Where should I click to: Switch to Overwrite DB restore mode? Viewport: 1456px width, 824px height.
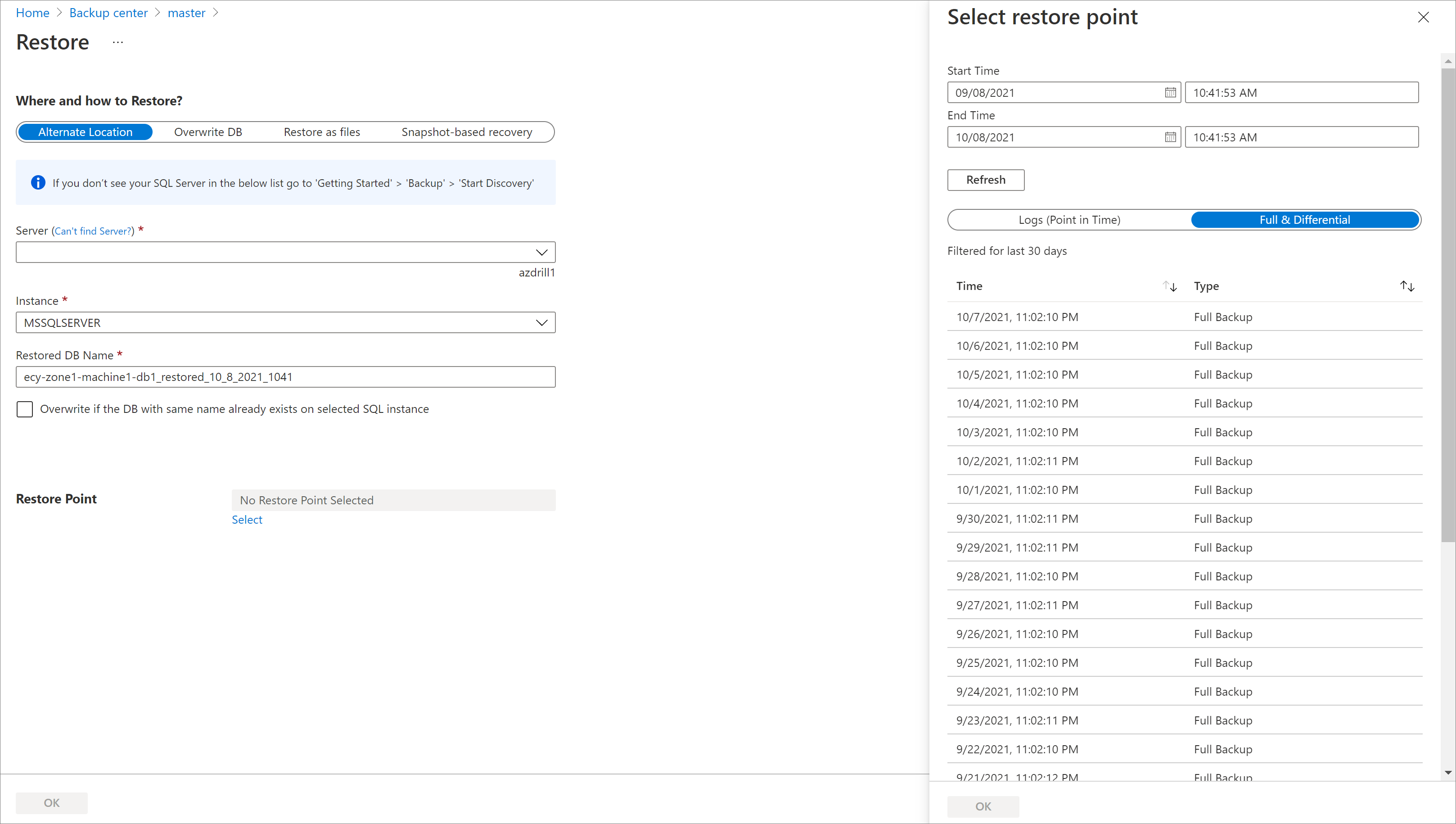point(208,131)
